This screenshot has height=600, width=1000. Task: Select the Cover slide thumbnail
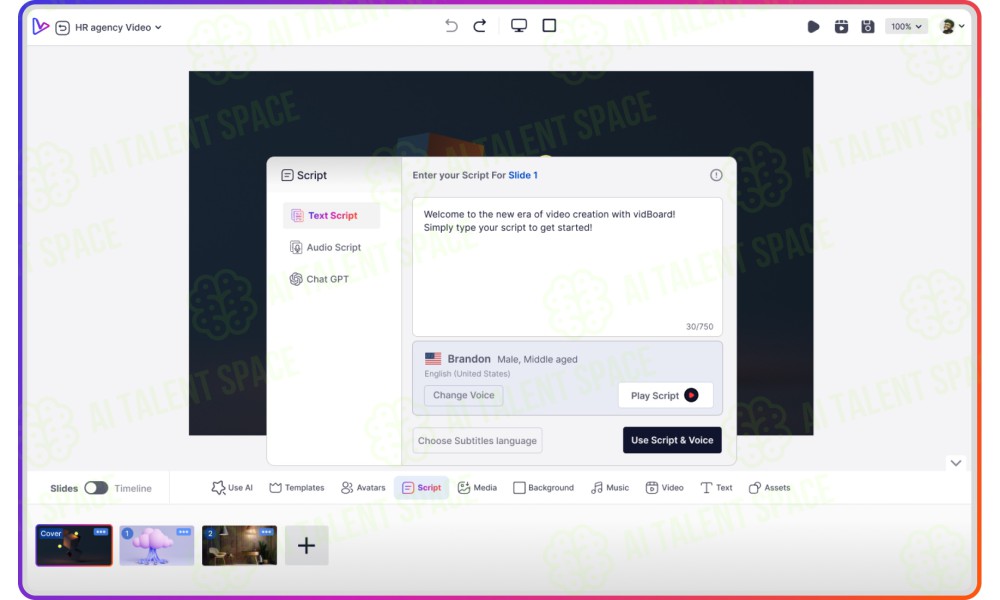pos(74,546)
